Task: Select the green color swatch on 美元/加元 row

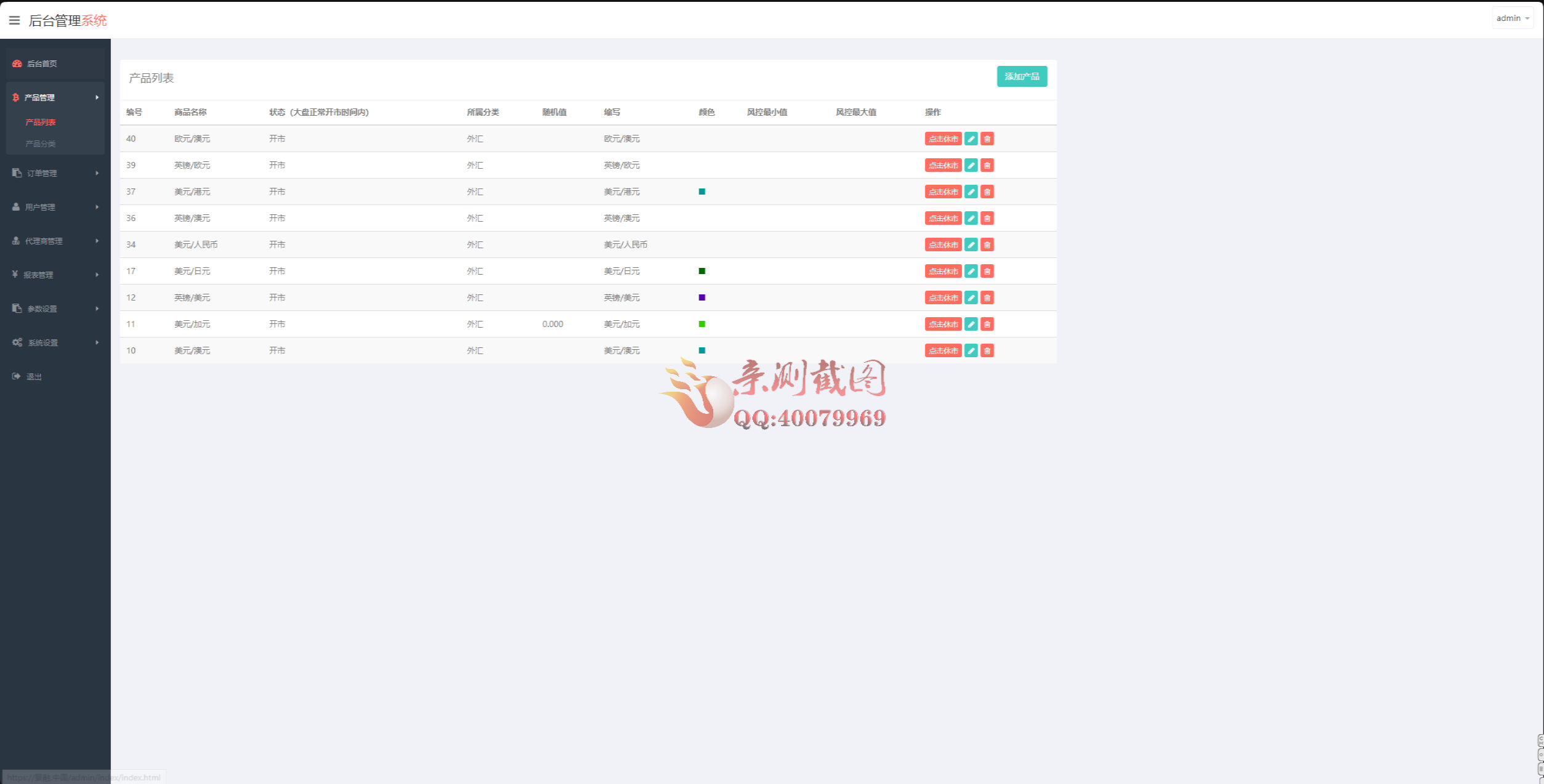Action: 701,323
